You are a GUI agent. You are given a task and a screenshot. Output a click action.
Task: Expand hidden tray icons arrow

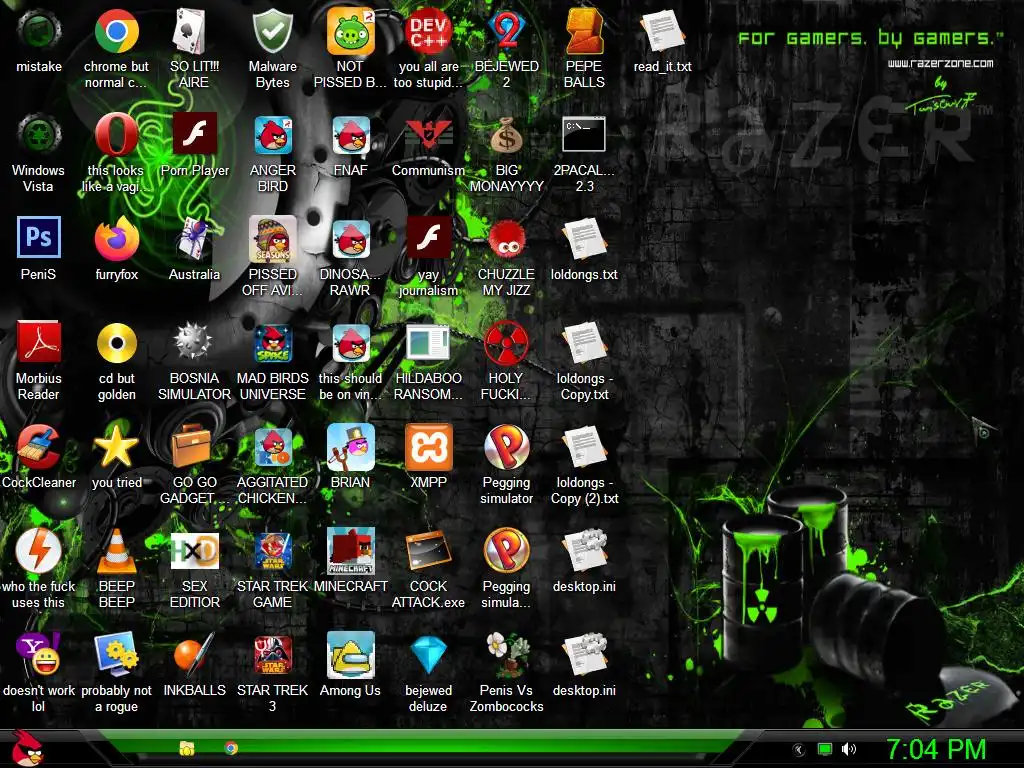pos(798,750)
